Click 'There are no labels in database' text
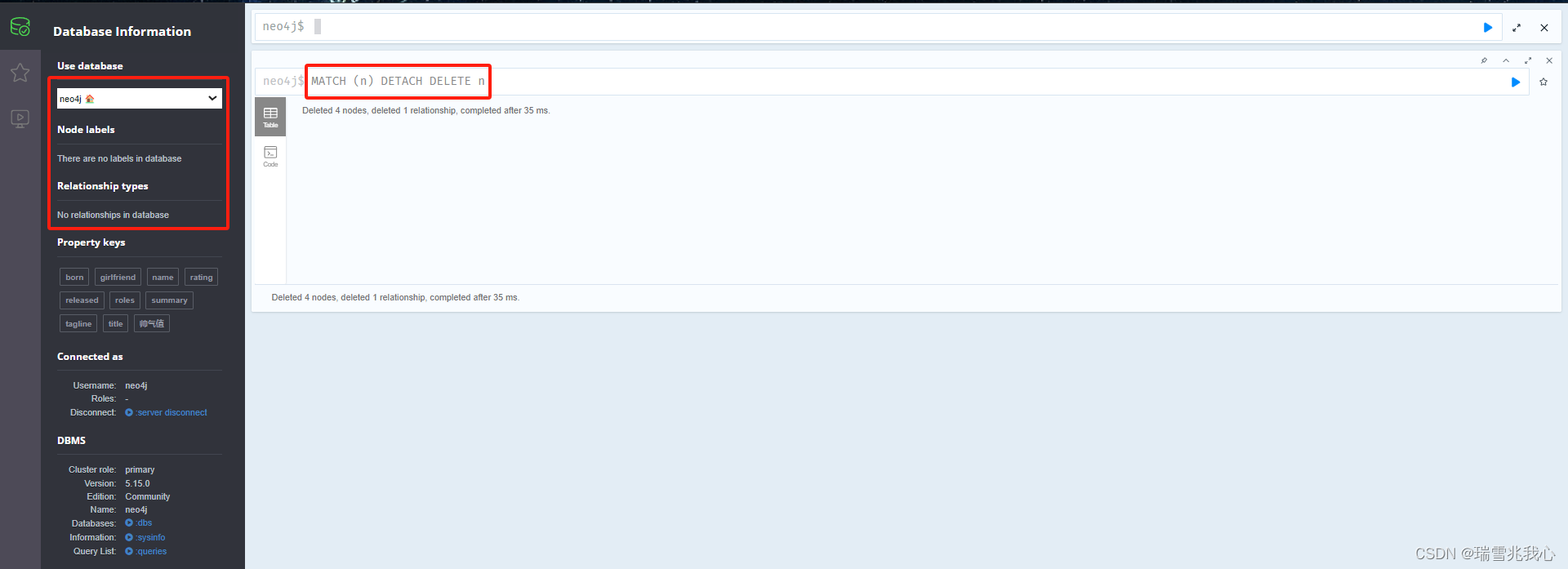 pyautogui.click(x=119, y=159)
